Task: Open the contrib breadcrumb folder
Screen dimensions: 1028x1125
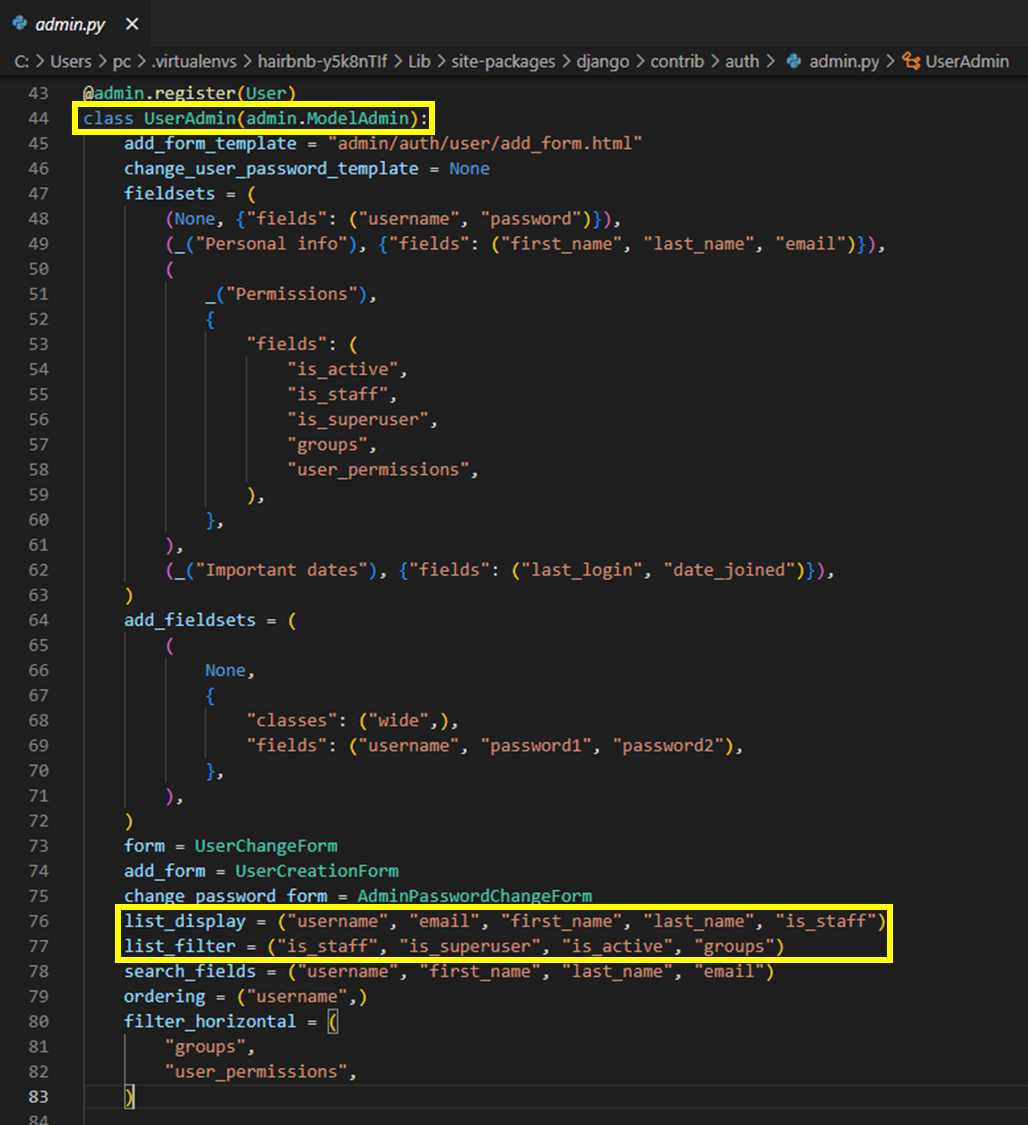Action: tap(677, 62)
